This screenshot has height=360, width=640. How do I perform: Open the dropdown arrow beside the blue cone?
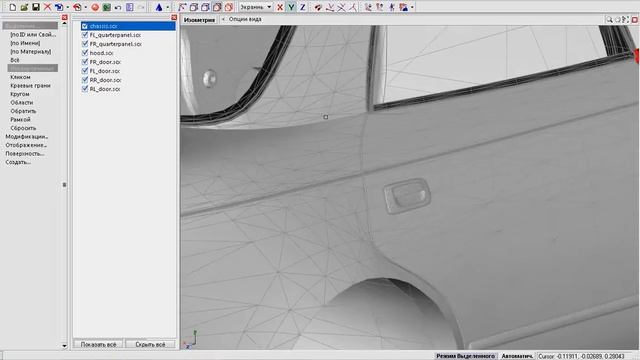click(x=168, y=7)
